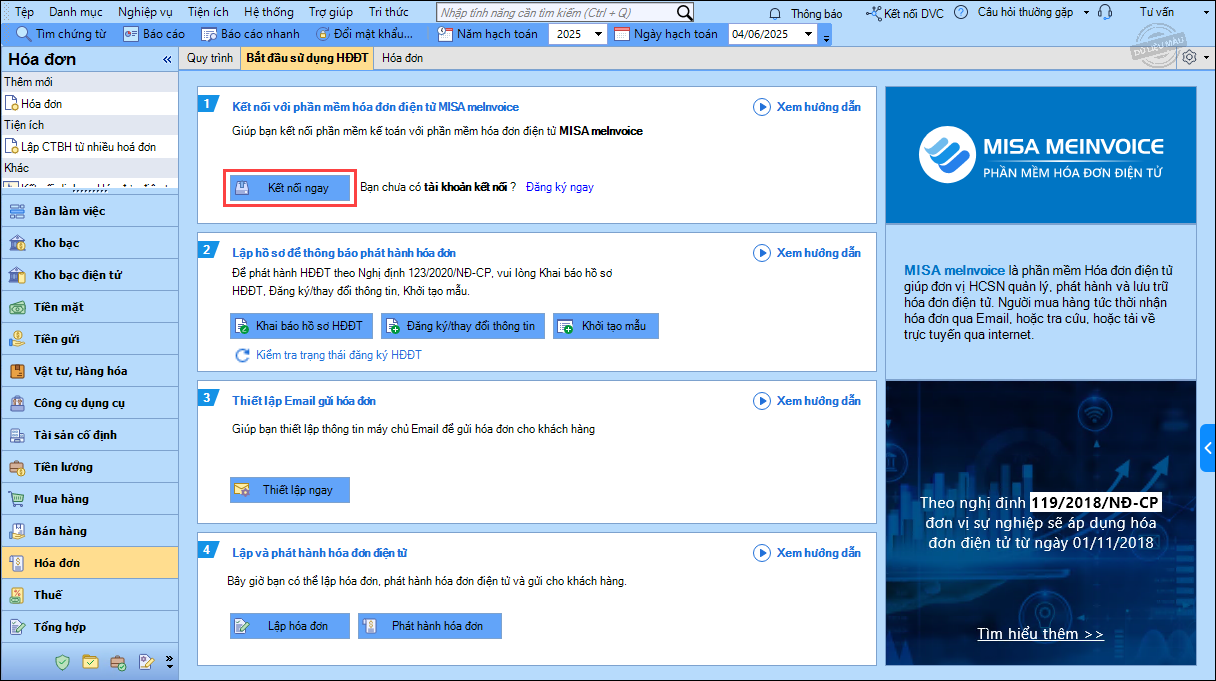Switch to the Hóa đơn tab

pyautogui.click(x=402, y=58)
